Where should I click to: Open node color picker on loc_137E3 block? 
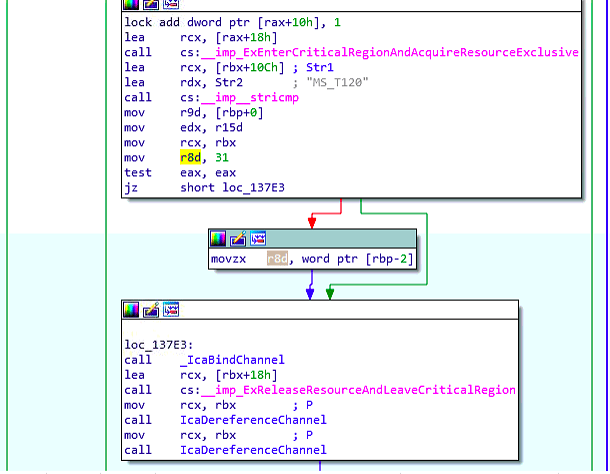pyautogui.click(x=131, y=310)
